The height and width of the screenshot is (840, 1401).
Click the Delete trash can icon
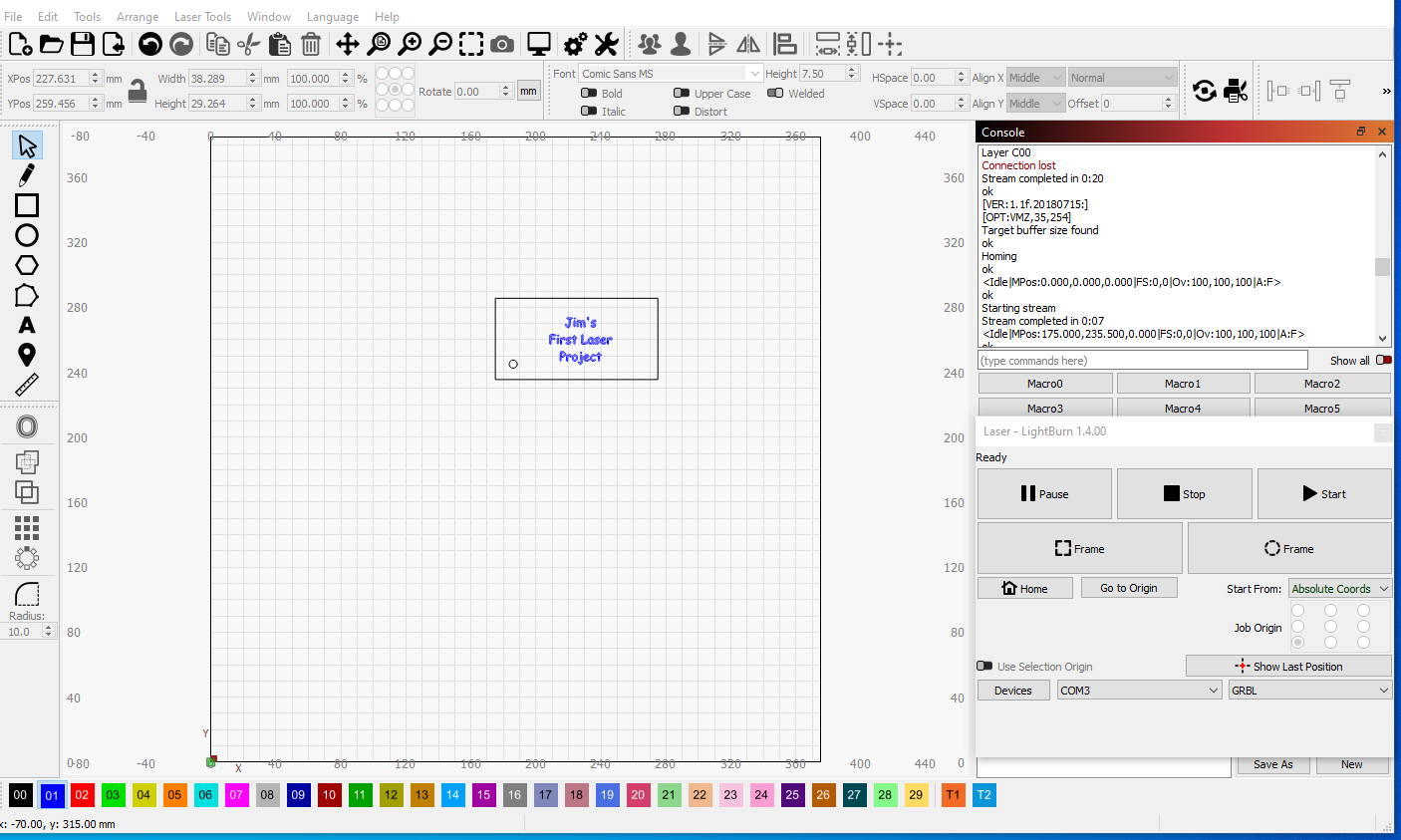click(311, 44)
